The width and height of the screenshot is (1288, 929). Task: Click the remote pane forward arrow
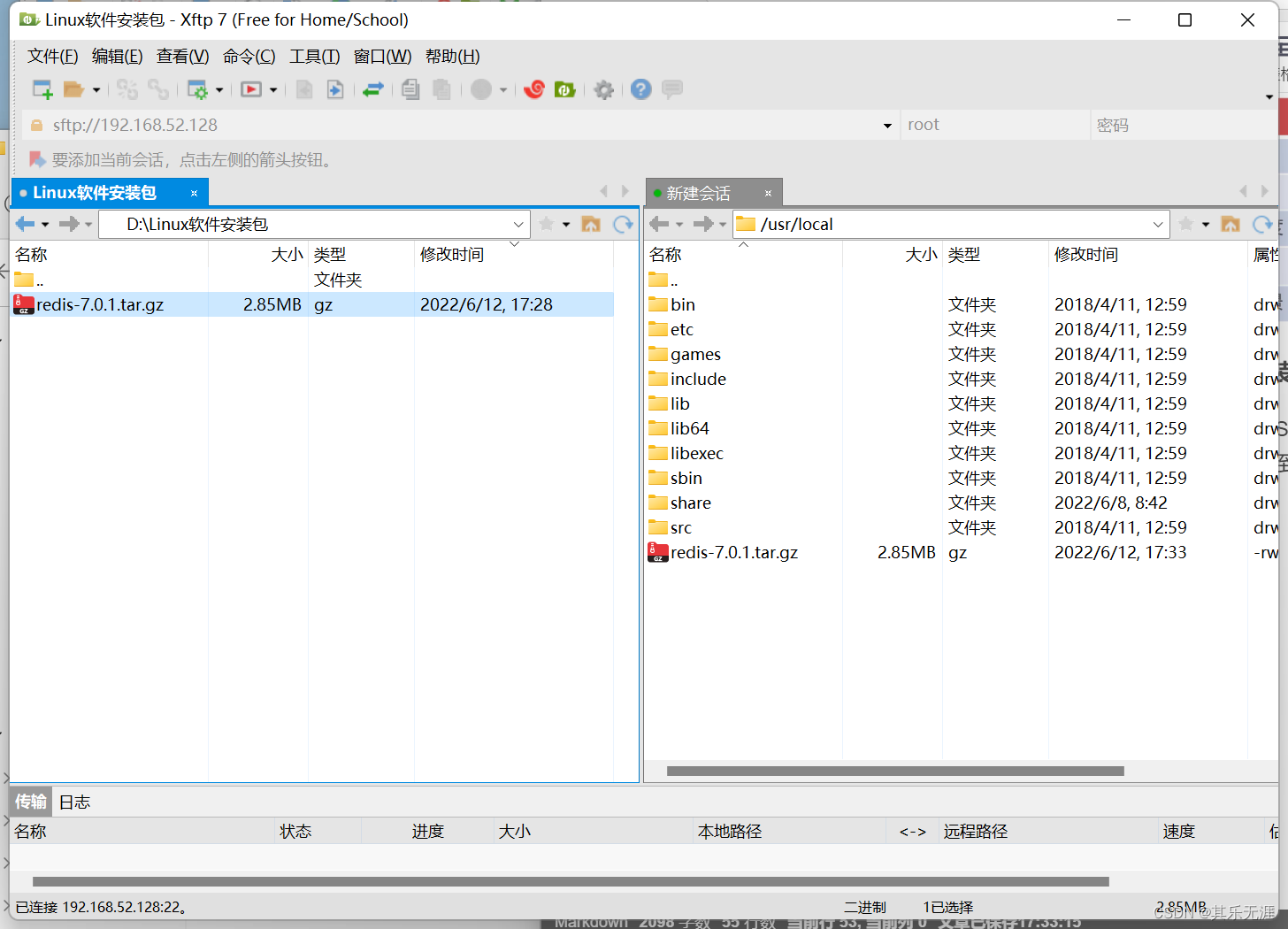click(703, 224)
